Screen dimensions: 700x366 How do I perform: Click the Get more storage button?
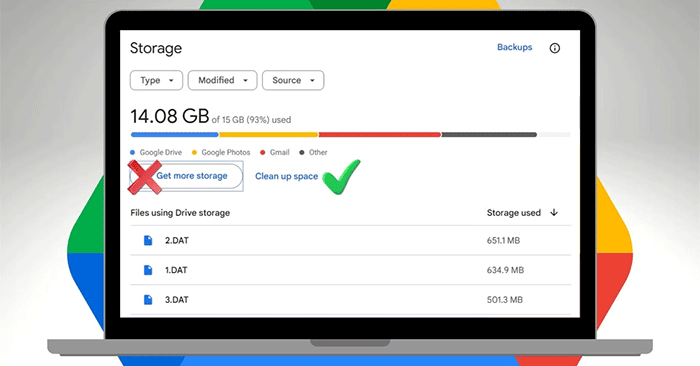tap(186, 176)
